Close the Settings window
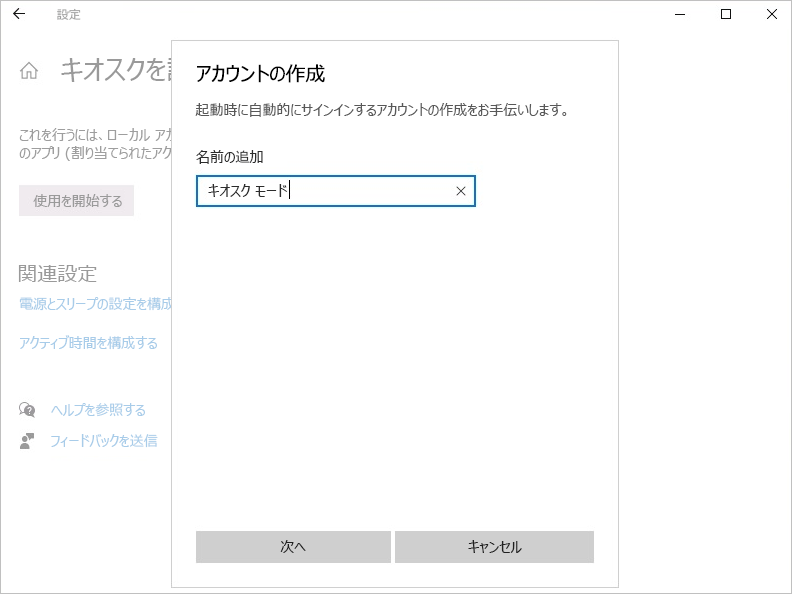This screenshot has height=594, width=792. (772, 14)
